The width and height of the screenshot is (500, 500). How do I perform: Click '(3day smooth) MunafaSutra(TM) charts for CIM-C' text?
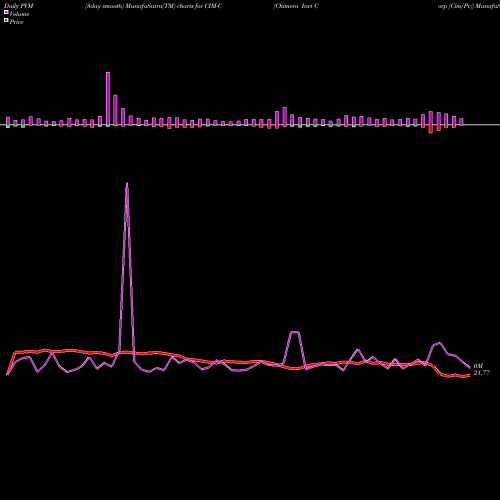pyautogui.click(x=153, y=6)
